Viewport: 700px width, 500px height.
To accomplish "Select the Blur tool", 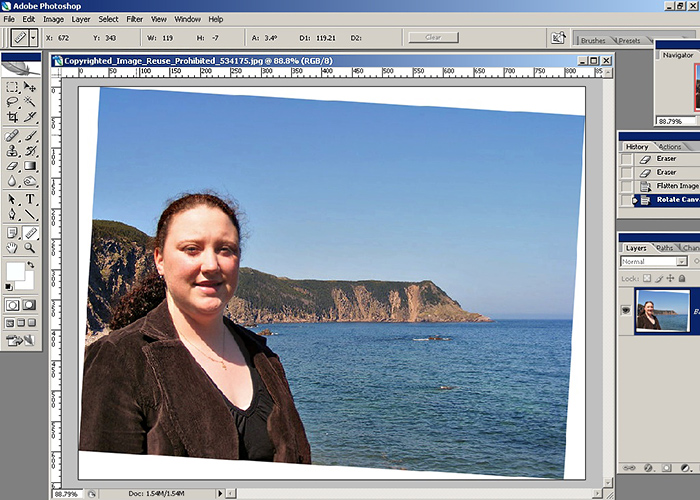I will (12, 181).
